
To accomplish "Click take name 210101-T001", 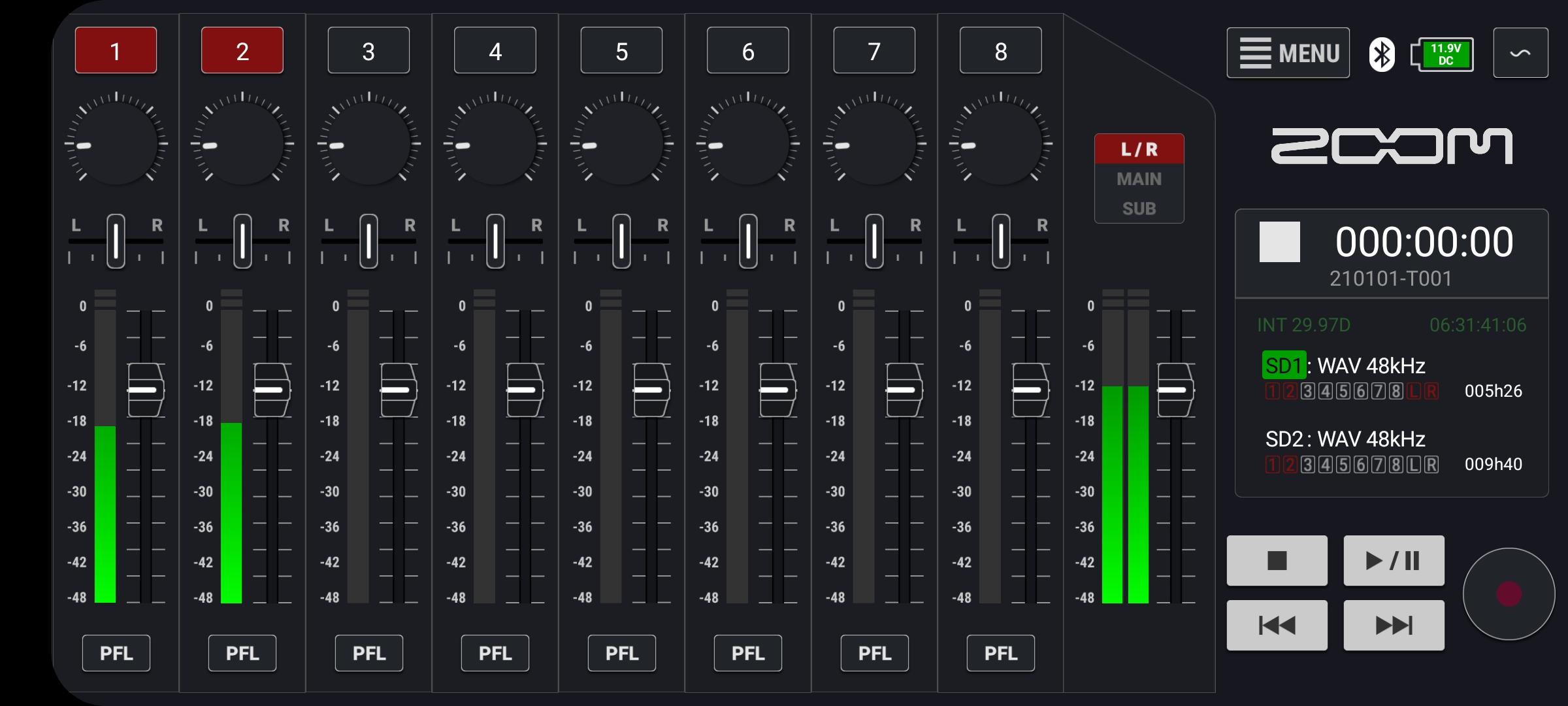I will (1390, 279).
